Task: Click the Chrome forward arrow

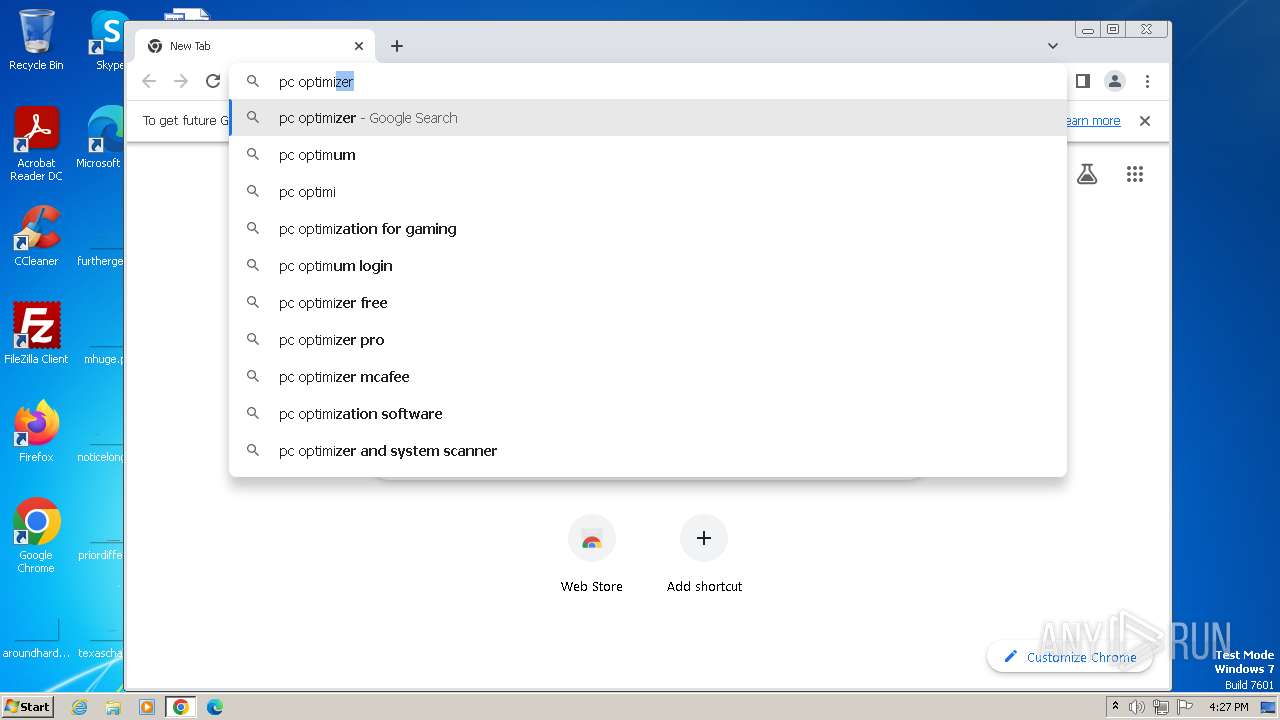Action: click(x=181, y=81)
